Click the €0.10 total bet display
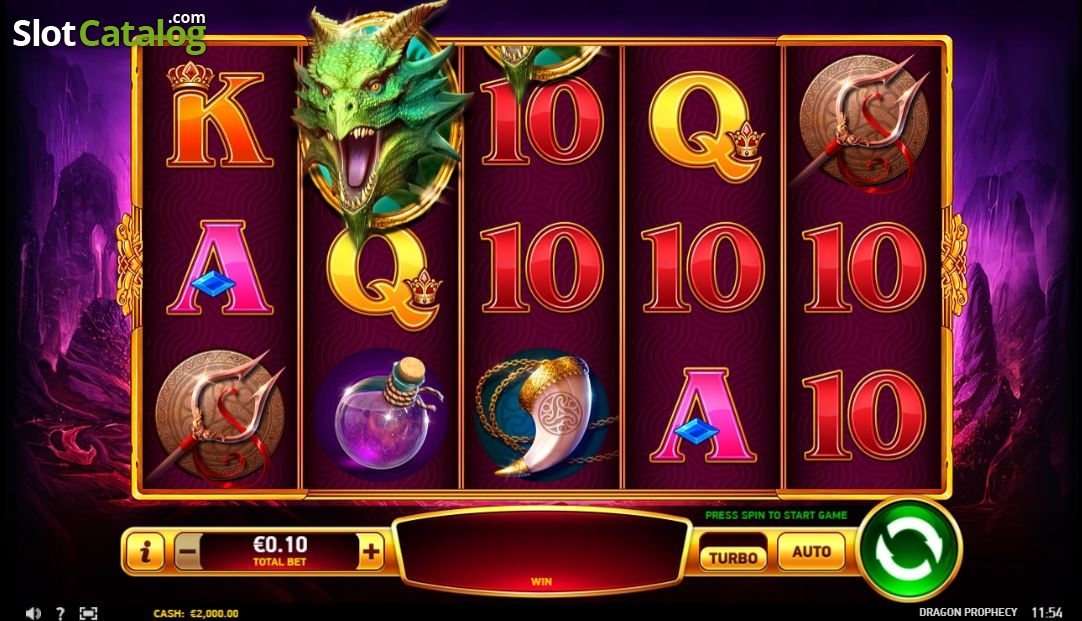Screen dimensions: 1082x621 pyautogui.click(x=279, y=551)
